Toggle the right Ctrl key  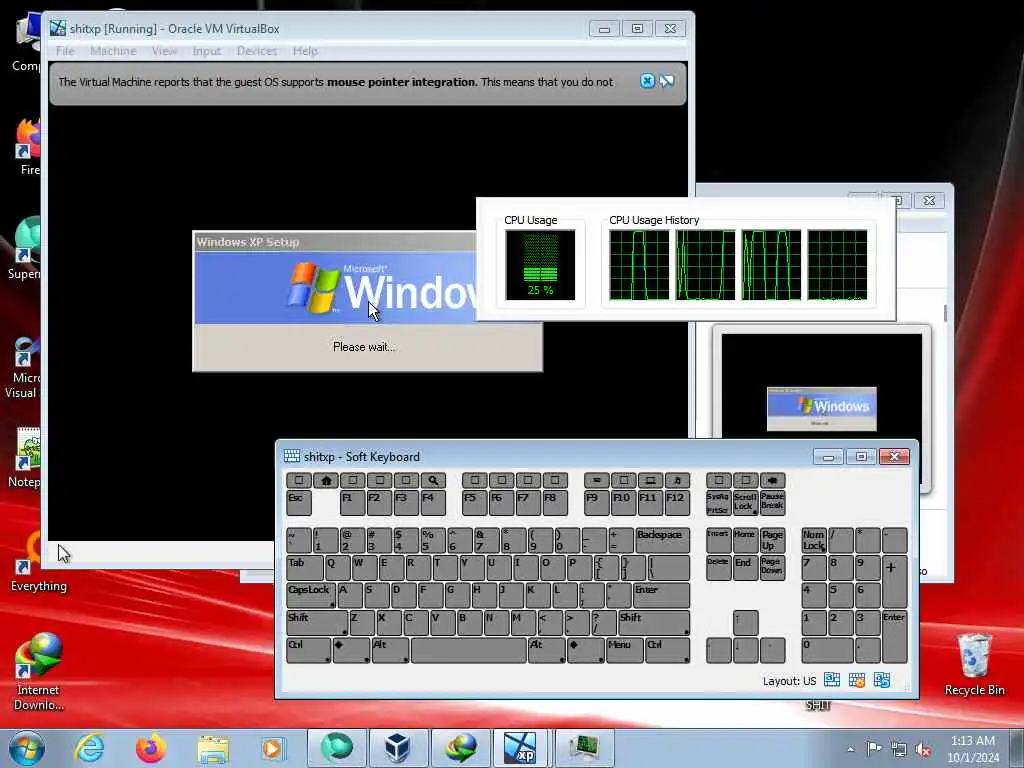coord(667,650)
